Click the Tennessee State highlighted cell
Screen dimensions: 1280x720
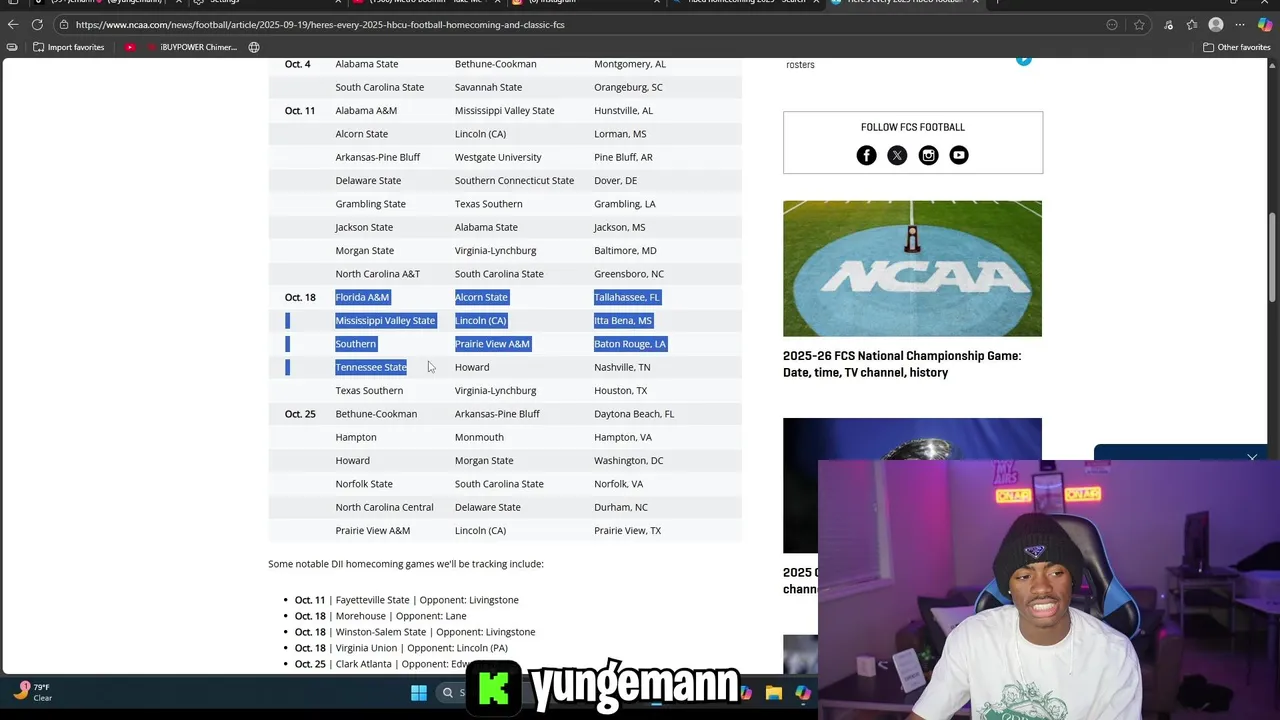(x=371, y=367)
